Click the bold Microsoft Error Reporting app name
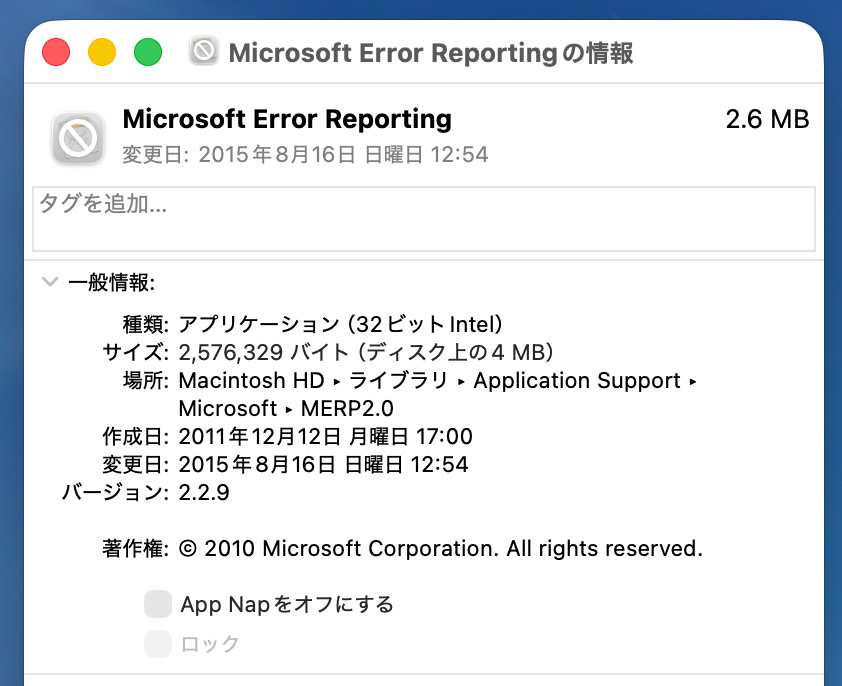Viewport: 842px width, 686px height. point(287,120)
